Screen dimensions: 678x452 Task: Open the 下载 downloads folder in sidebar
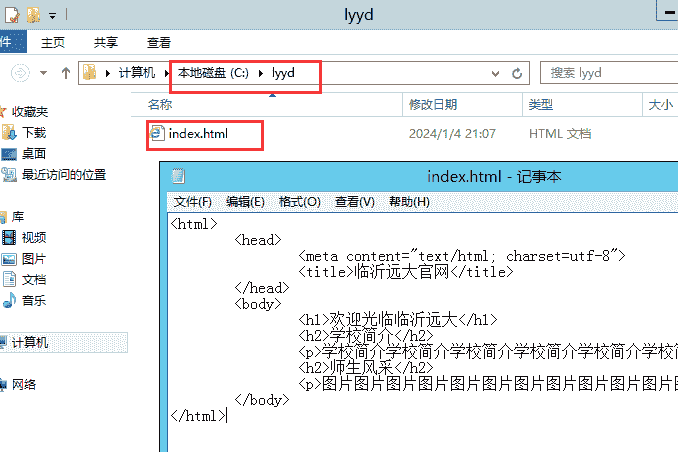33,132
